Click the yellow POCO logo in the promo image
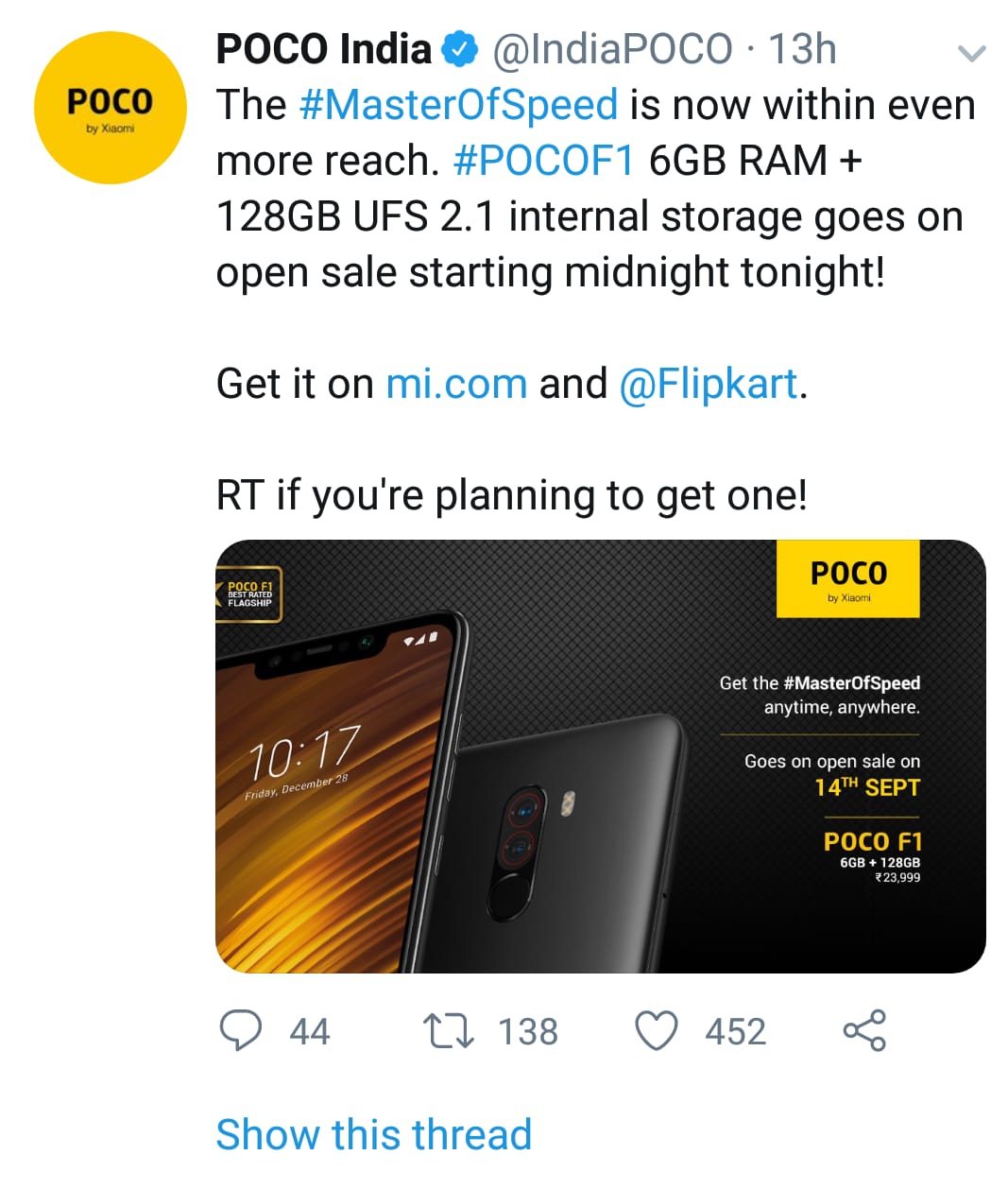The height and width of the screenshot is (1189, 1008). pyautogui.click(x=847, y=578)
